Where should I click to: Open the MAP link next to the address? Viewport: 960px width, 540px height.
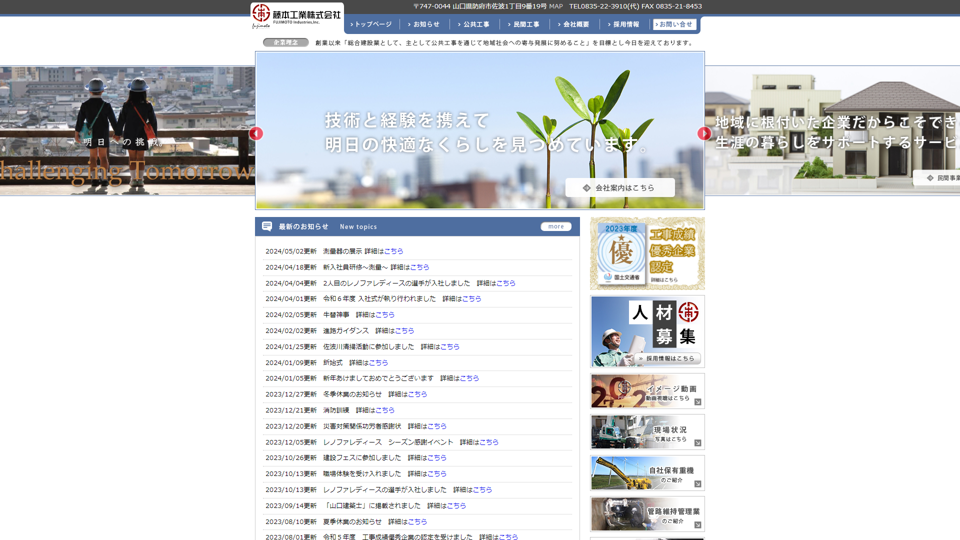click(556, 6)
